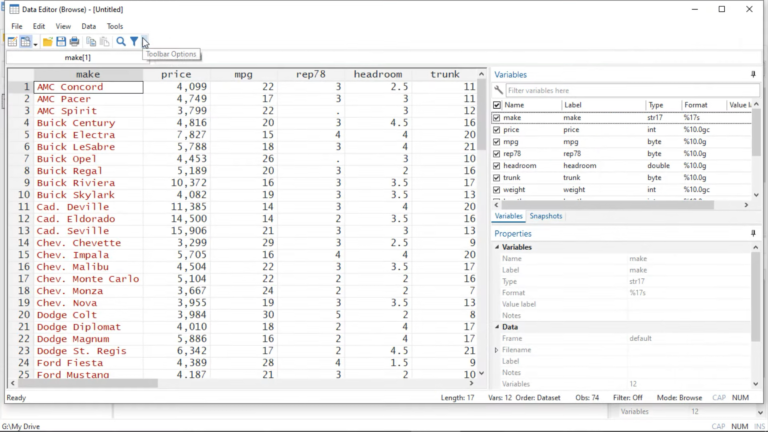Screen dimensions: 768x432
Task: Click the Label column header in Variables
Action: (603, 105)
